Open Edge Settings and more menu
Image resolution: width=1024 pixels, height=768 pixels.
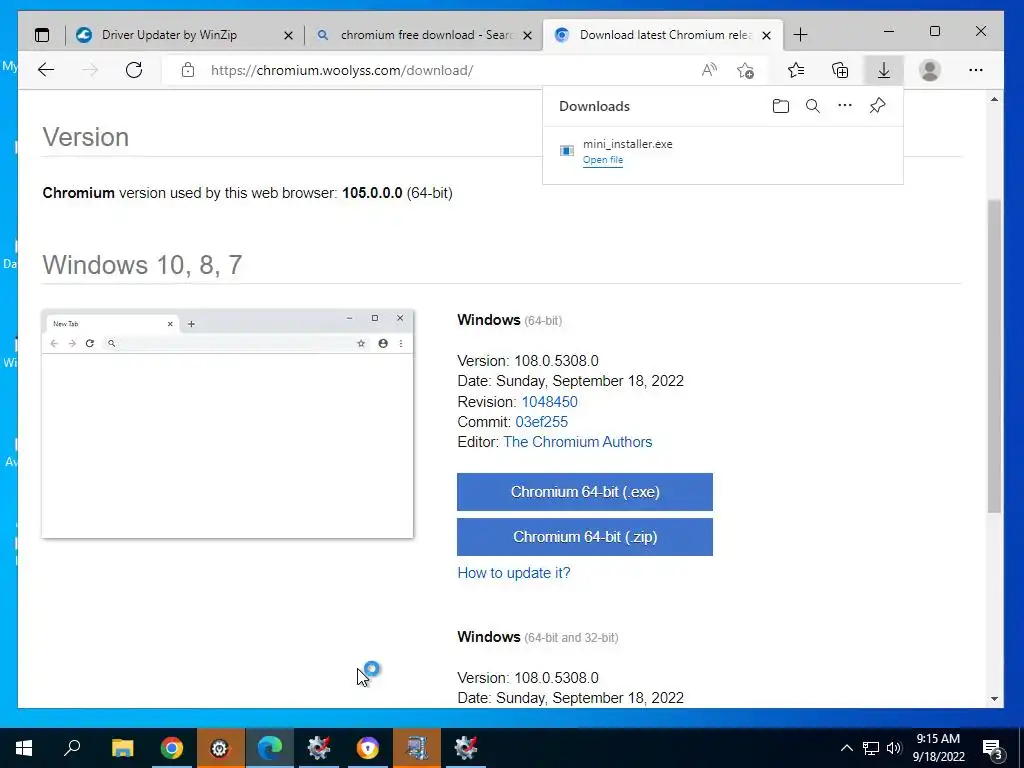pyautogui.click(x=976, y=70)
